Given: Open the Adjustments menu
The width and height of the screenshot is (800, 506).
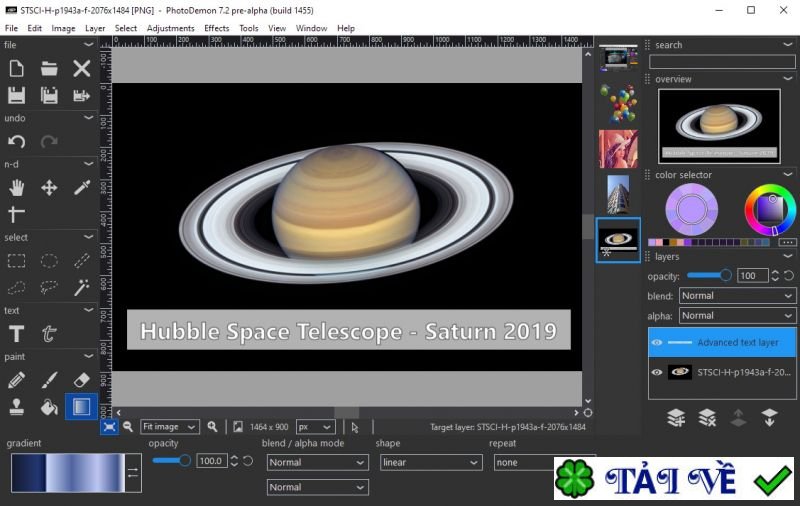Looking at the screenshot, I should tap(170, 28).
